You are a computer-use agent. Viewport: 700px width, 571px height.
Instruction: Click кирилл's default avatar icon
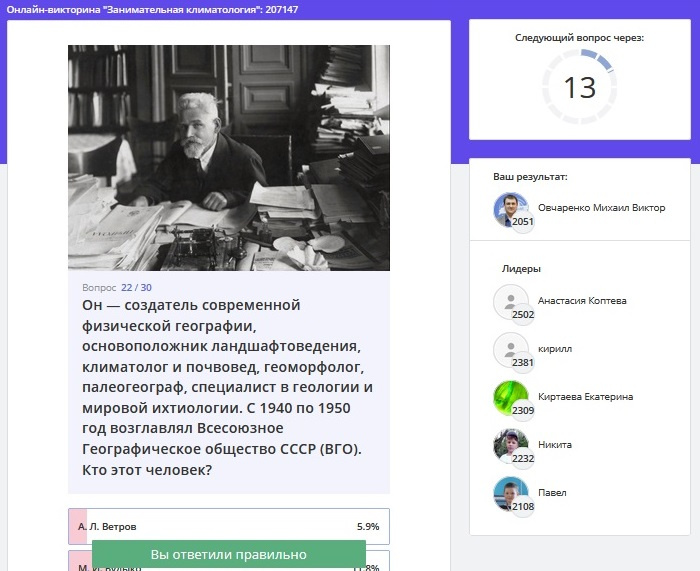(510, 349)
